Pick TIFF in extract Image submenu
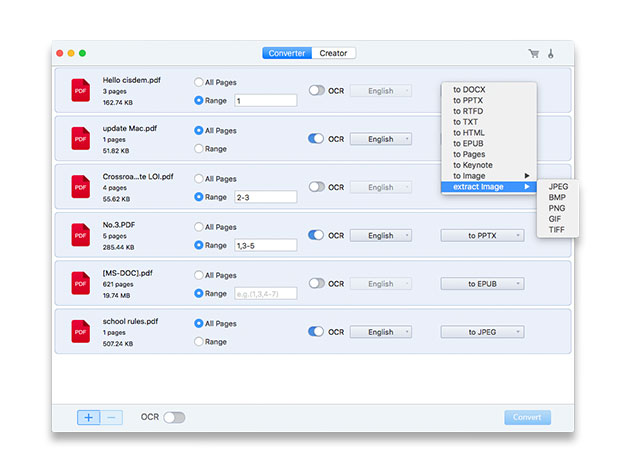 click(x=558, y=230)
